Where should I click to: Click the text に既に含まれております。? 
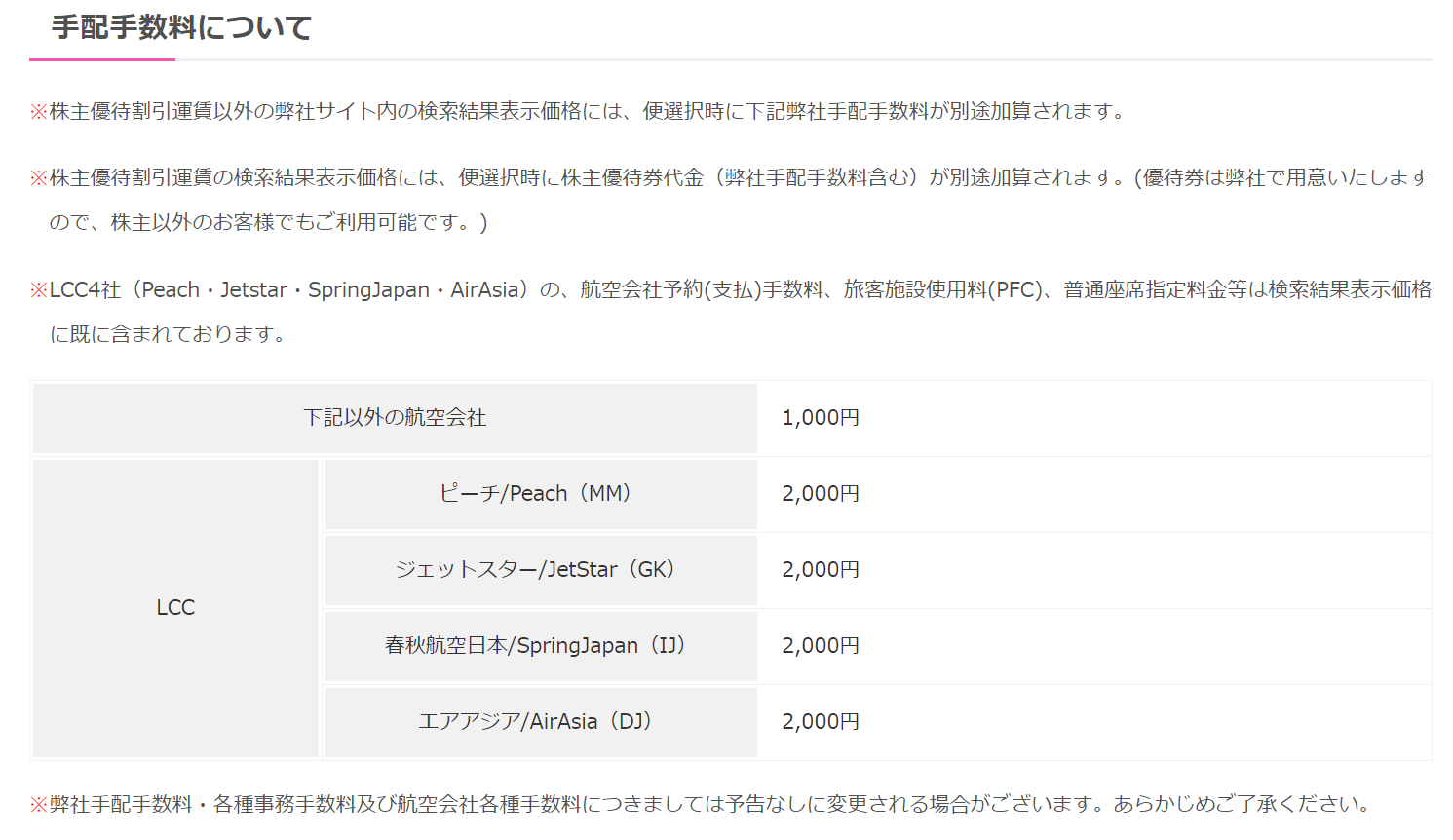point(169,334)
